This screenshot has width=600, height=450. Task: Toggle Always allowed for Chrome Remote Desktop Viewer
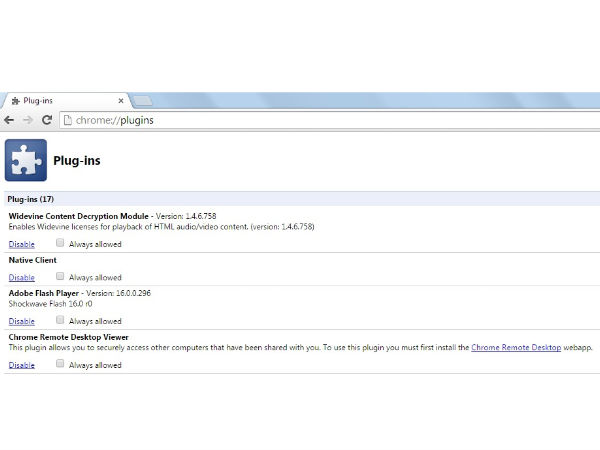click(61, 364)
